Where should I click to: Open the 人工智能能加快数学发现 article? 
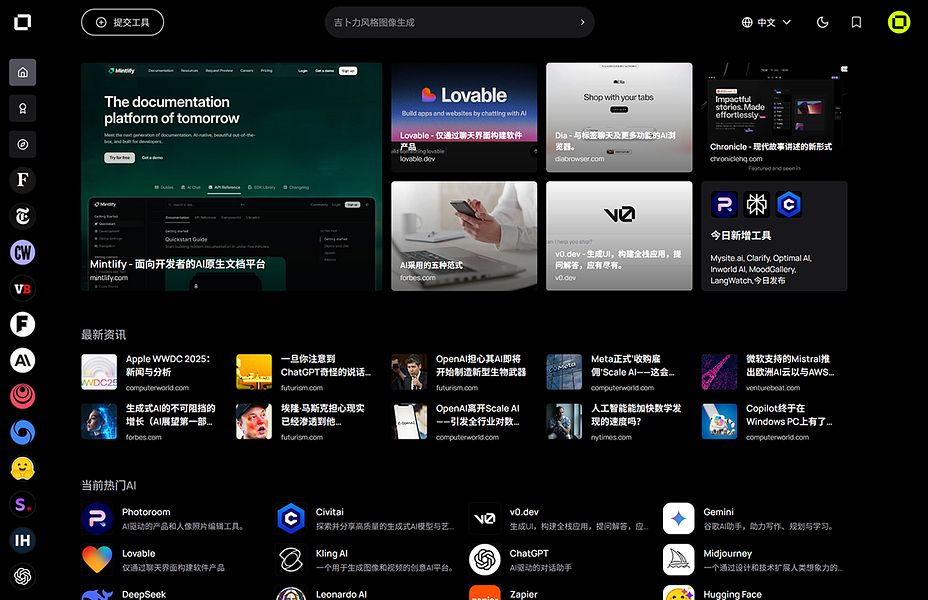click(x=619, y=422)
